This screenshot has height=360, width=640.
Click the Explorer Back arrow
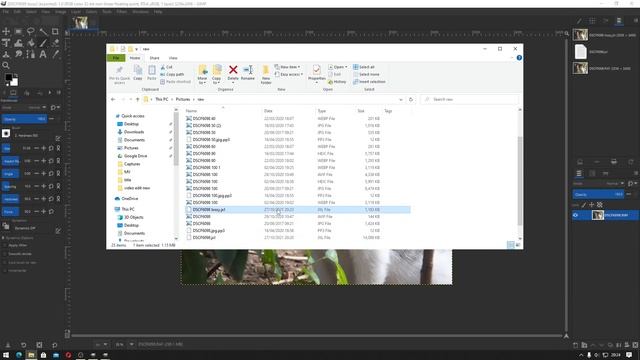[113, 100]
